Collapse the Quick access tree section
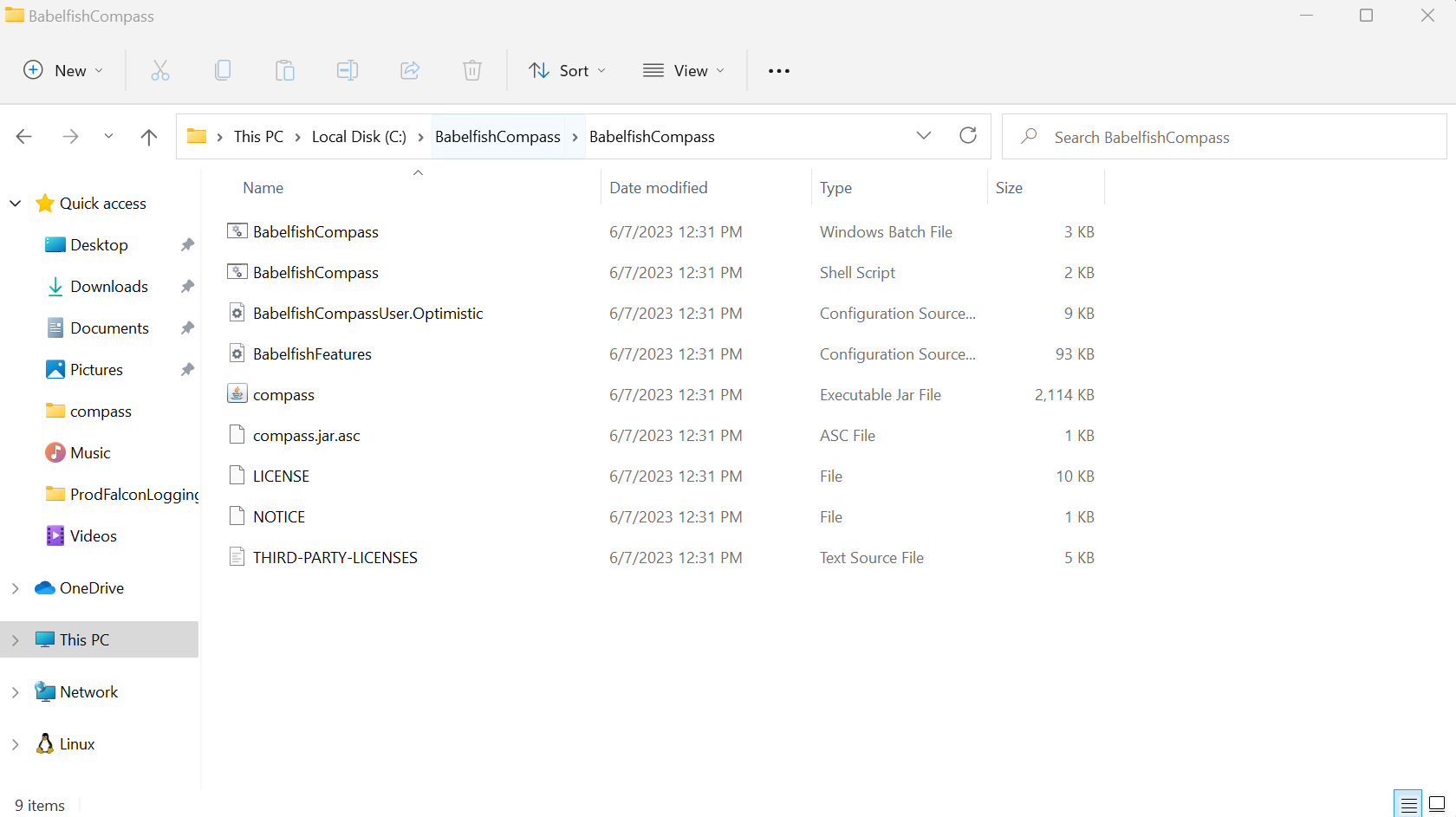 tap(15, 204)
